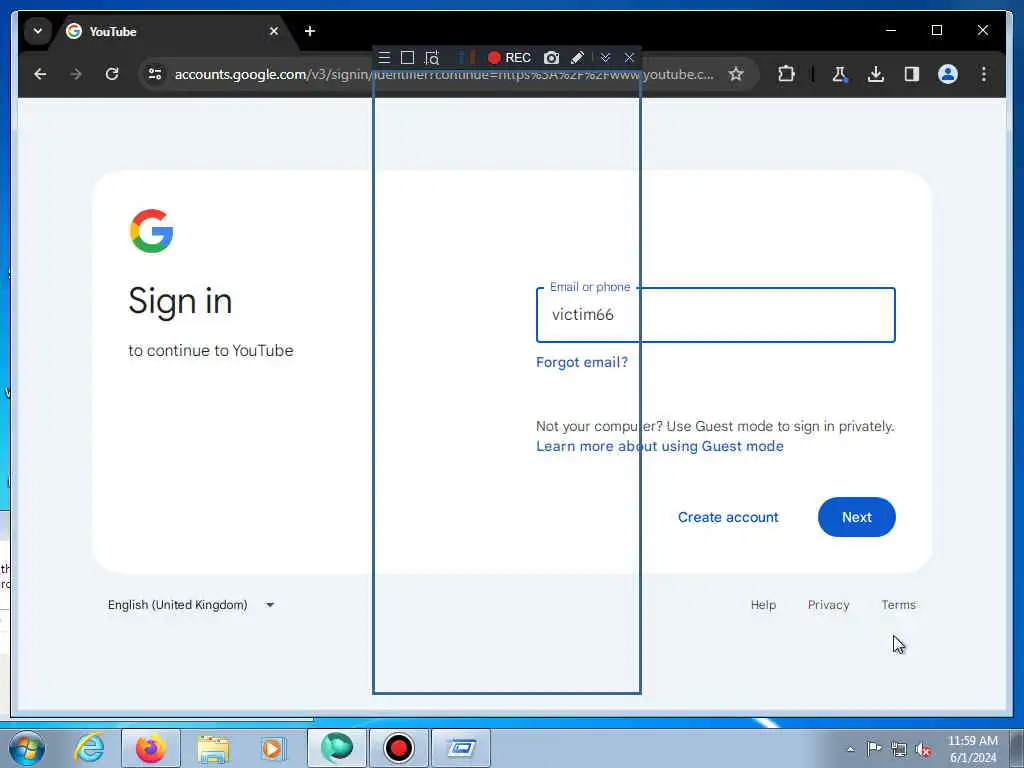Image resolution: width=1024 pixels, height=768 pixels.
Task: Close the YouTube tab
Action: click(274, 31)
